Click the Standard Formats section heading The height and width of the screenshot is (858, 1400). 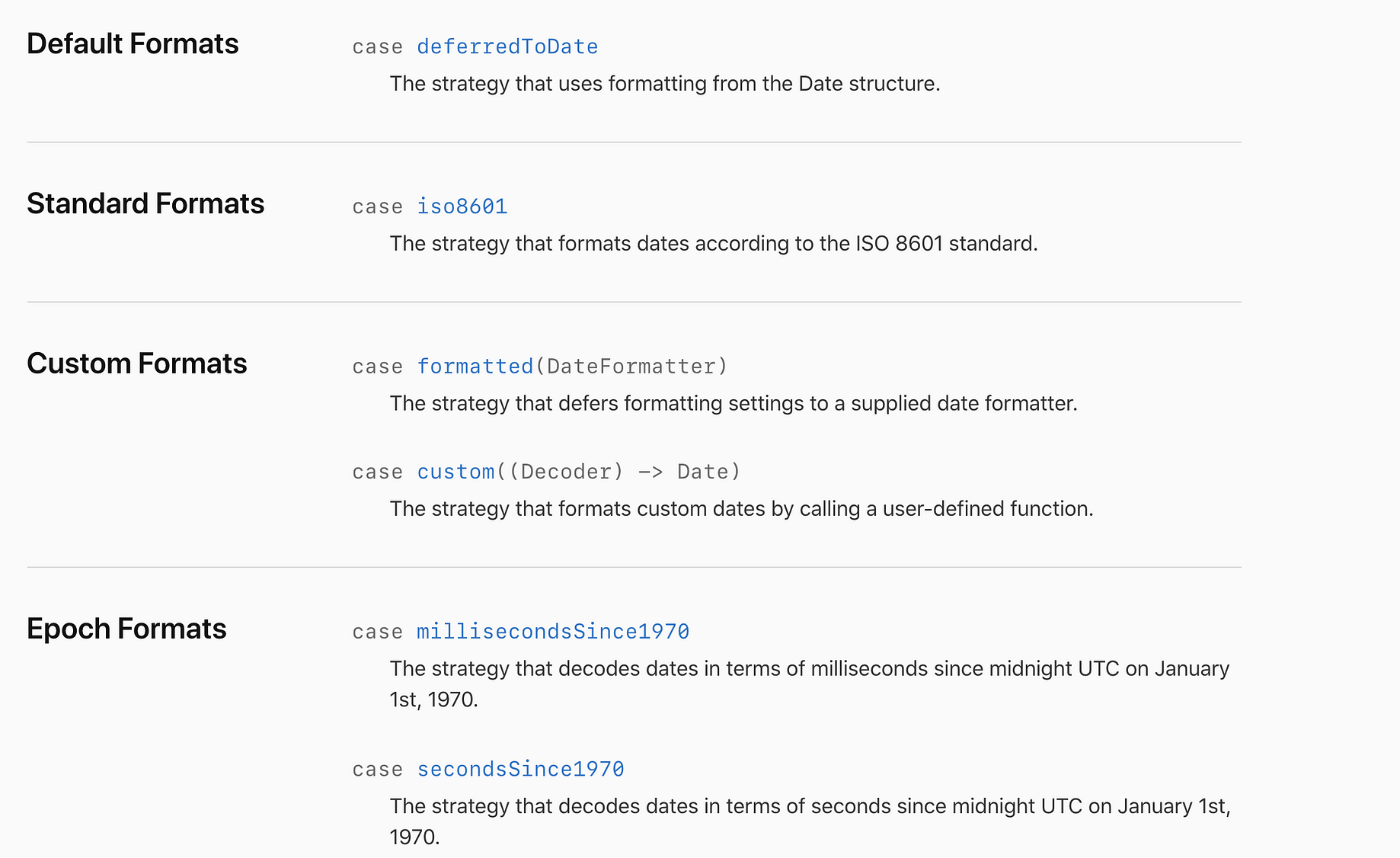(x=145, y=203)
